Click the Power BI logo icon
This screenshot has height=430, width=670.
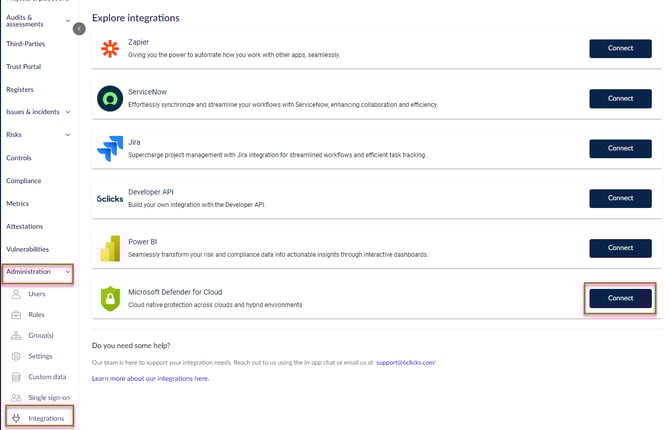(109, 248)
